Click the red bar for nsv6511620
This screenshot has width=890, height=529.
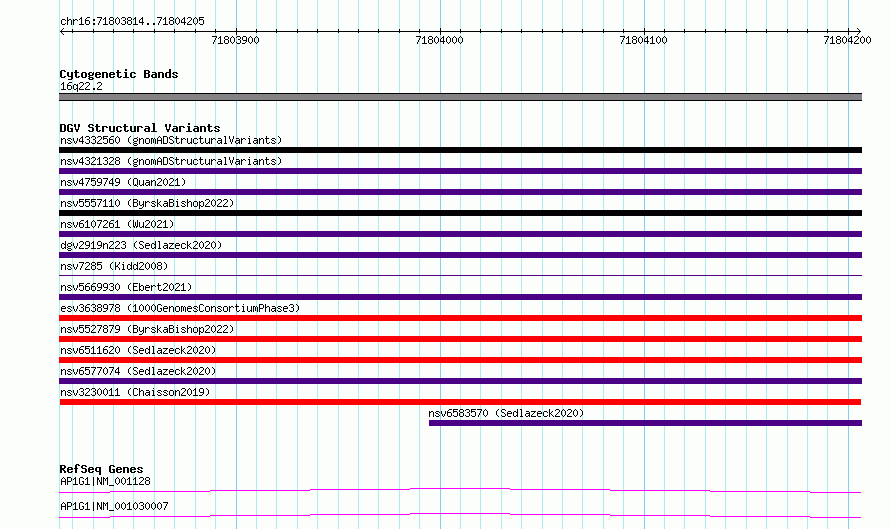click(x=460, y=360)
